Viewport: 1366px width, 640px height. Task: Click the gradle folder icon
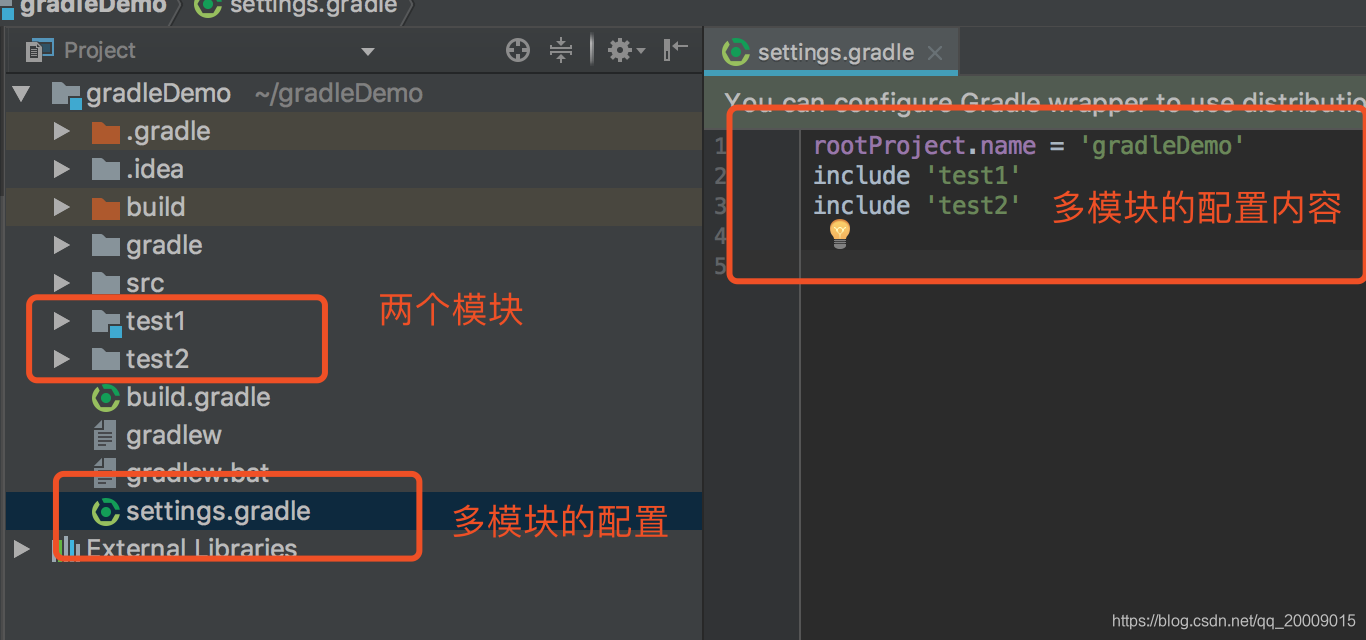pos(105,245)
